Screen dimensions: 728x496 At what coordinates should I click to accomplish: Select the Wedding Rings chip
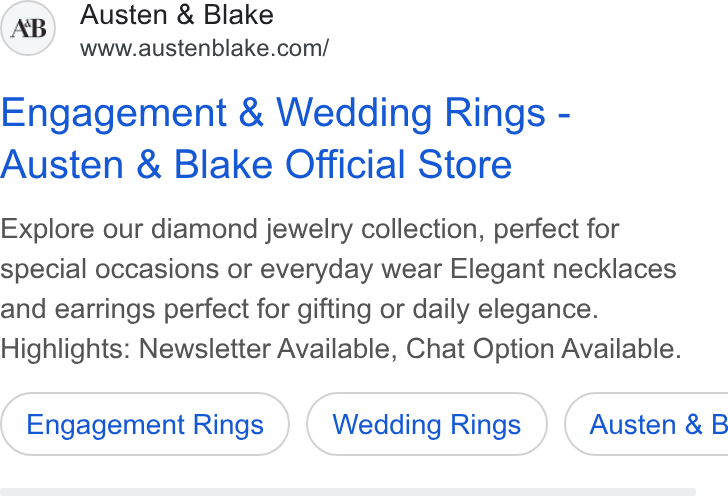coord(427,424)
